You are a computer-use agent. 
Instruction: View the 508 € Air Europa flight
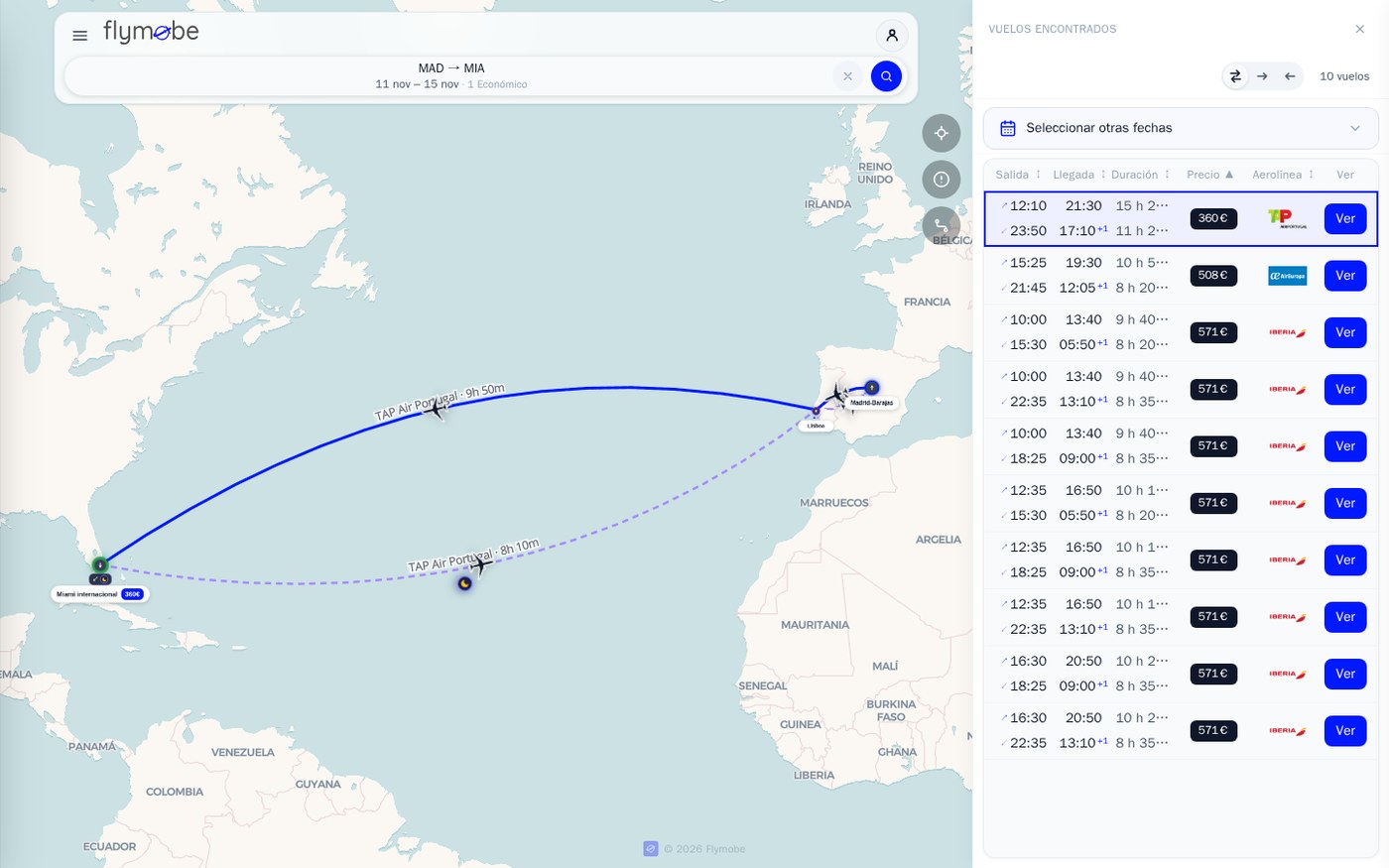1345,276
